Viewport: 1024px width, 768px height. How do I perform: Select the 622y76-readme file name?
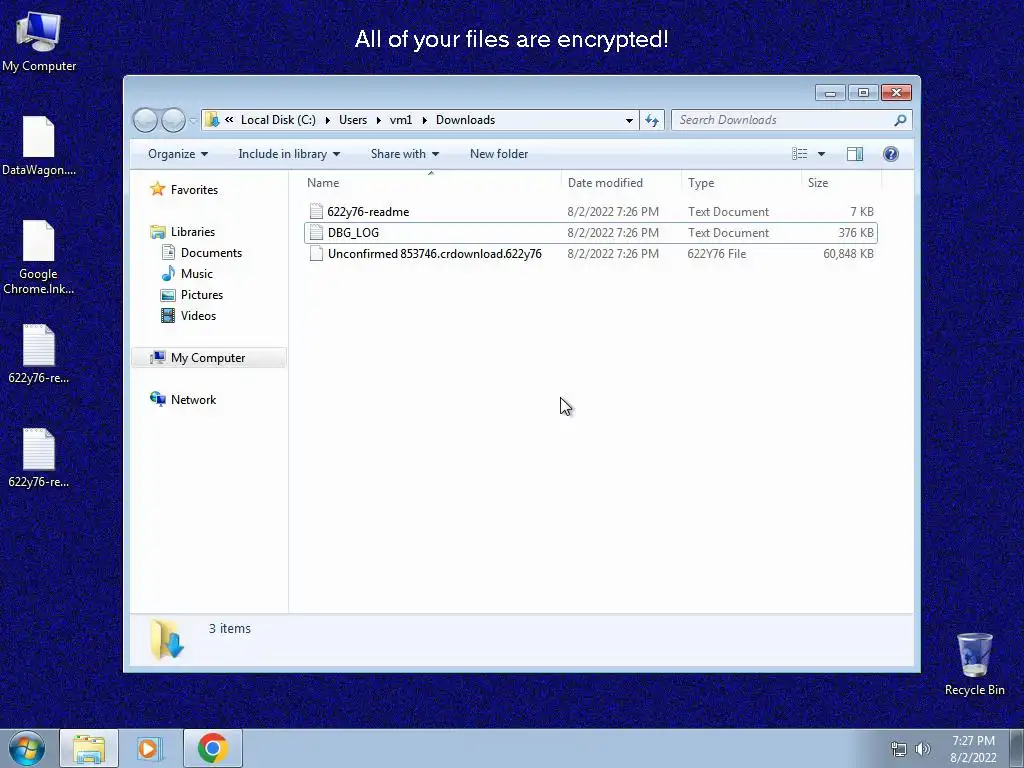pyautogui.click(x=368, y=212)
